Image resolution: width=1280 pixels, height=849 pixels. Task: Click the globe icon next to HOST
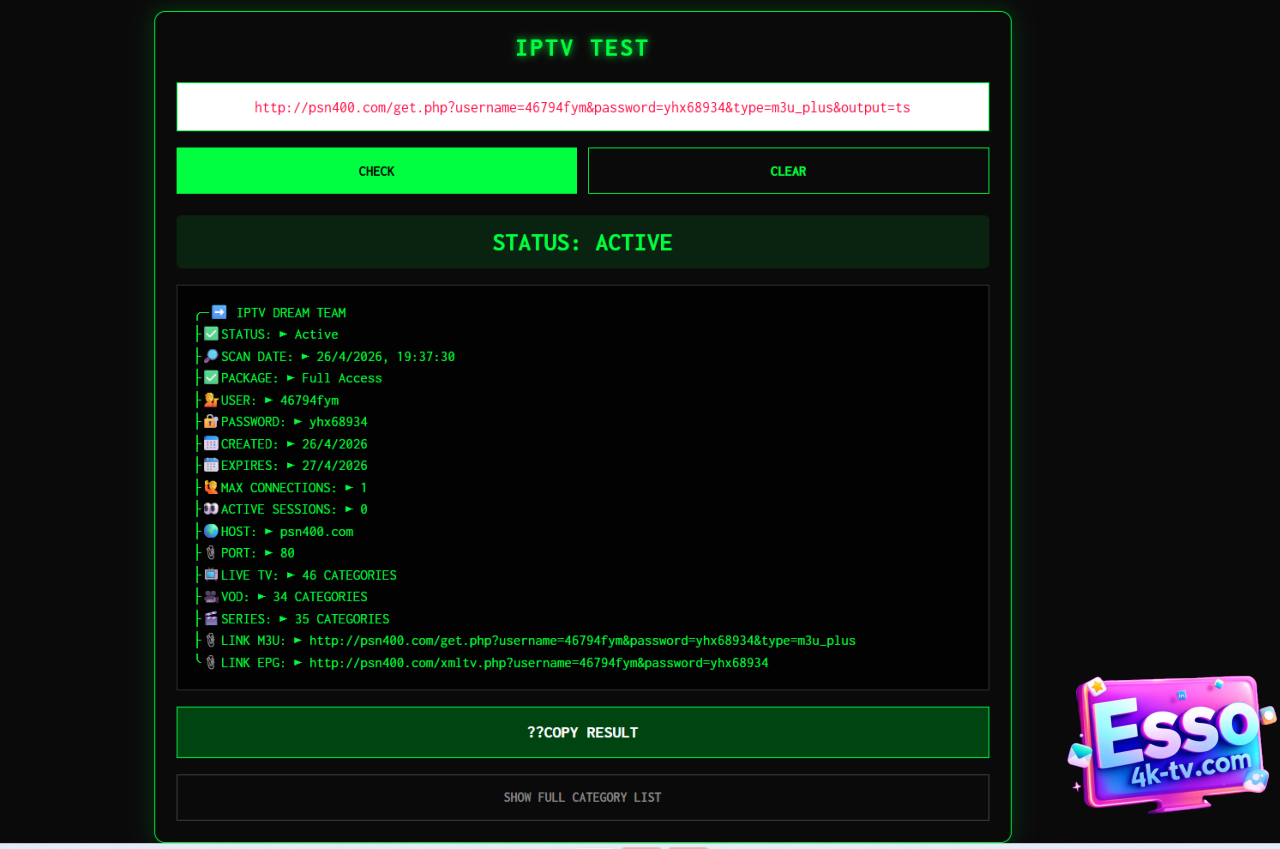(211, 531)
